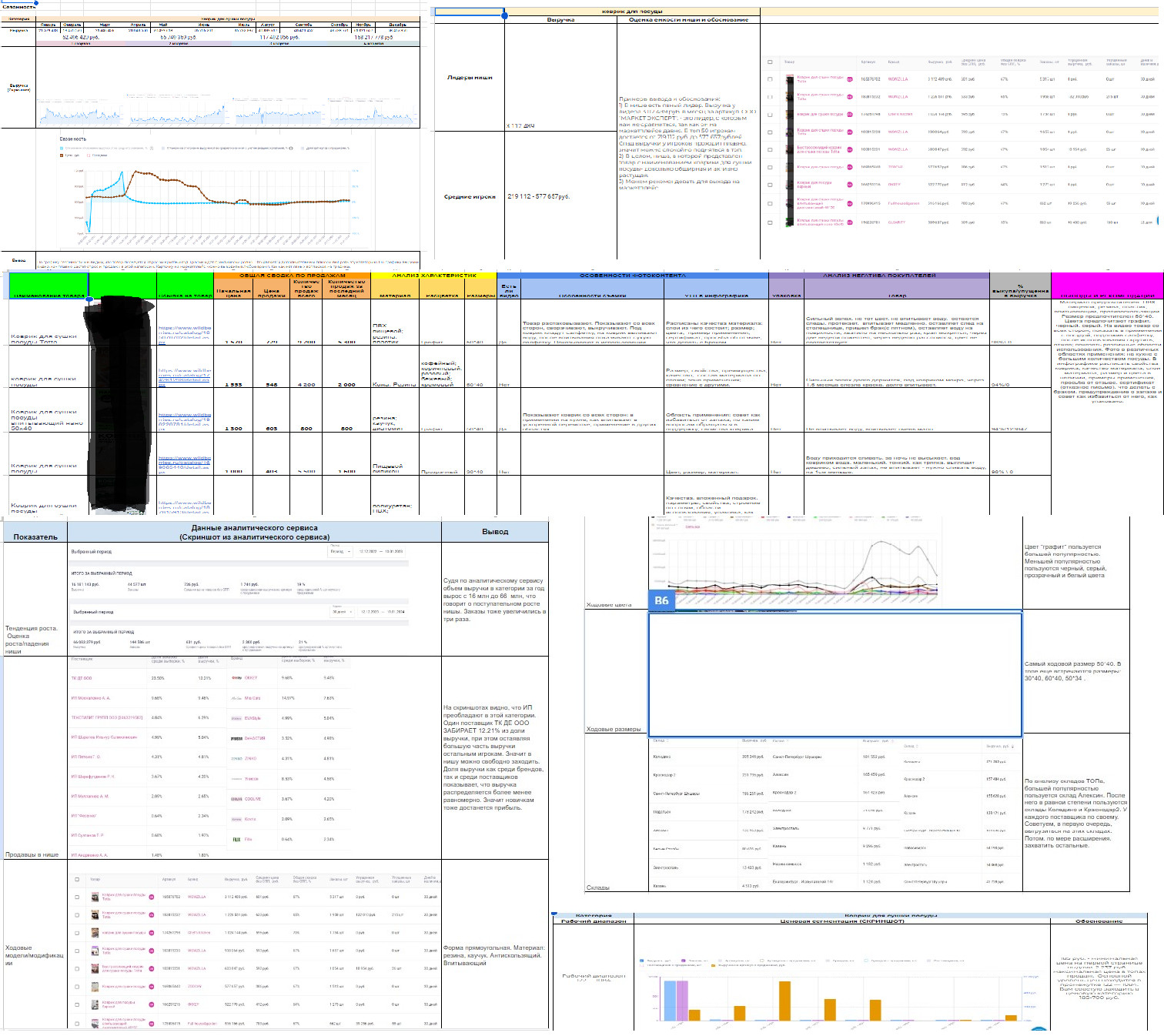Screen dimensions: 1164x1036
Task: Open the COOLIVE brand name link
Action: pos(253,799)
